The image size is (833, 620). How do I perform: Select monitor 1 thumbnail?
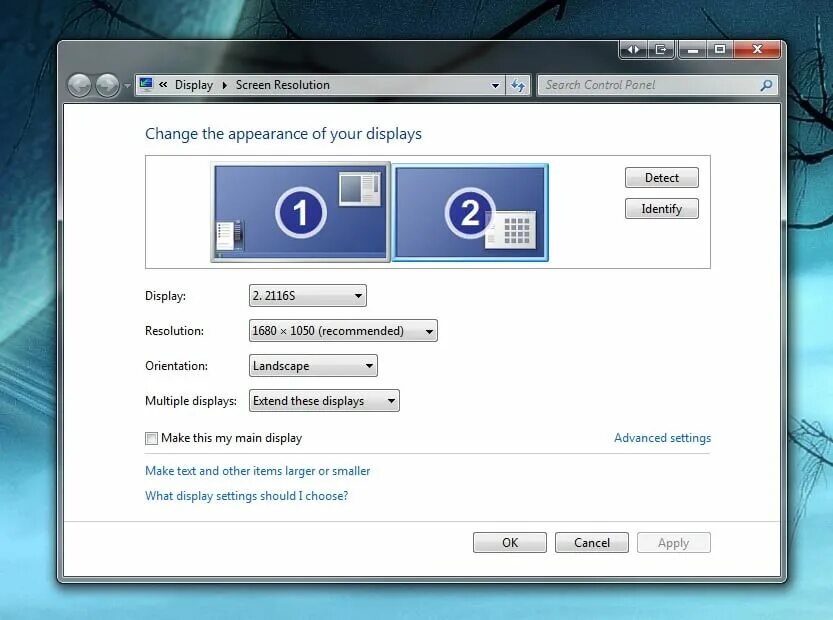(x=301, y=212)
